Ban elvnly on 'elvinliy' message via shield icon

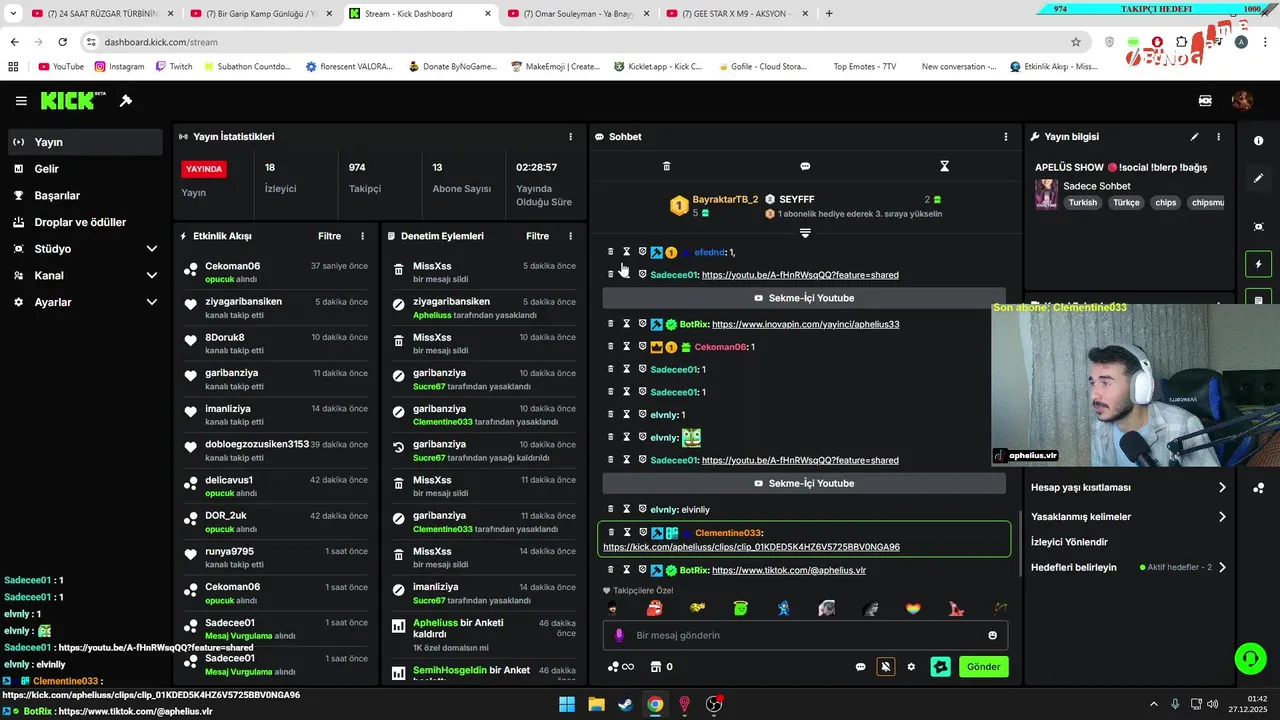coord(642,509)
